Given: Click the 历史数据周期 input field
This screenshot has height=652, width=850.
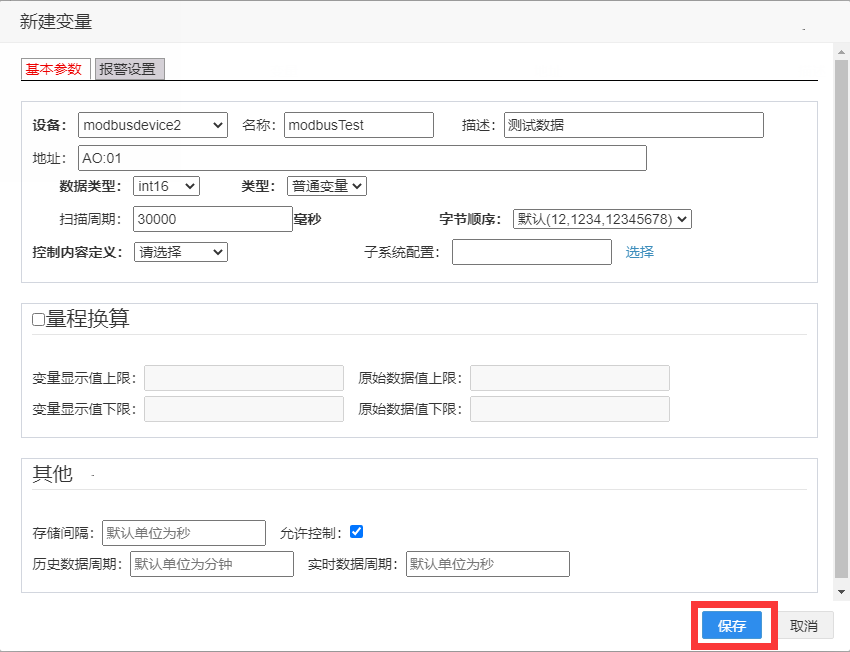Looking at the screenshot, I should point(212,564).
